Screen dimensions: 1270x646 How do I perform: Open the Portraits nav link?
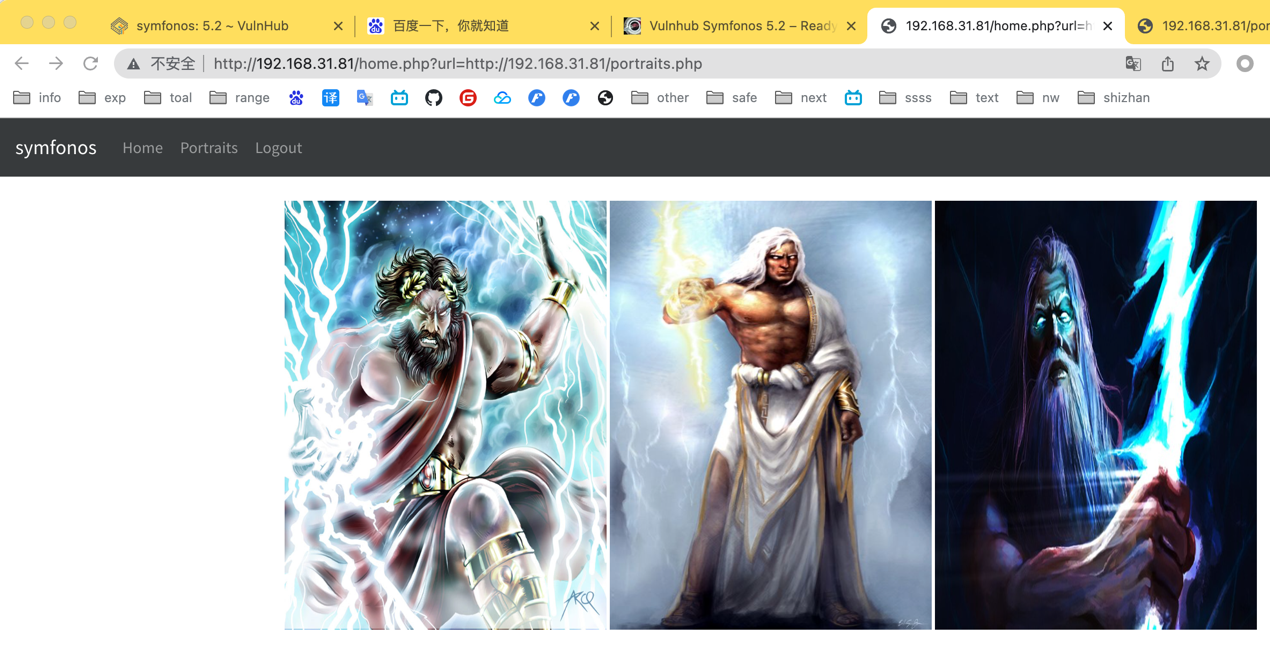pos(209,148)
